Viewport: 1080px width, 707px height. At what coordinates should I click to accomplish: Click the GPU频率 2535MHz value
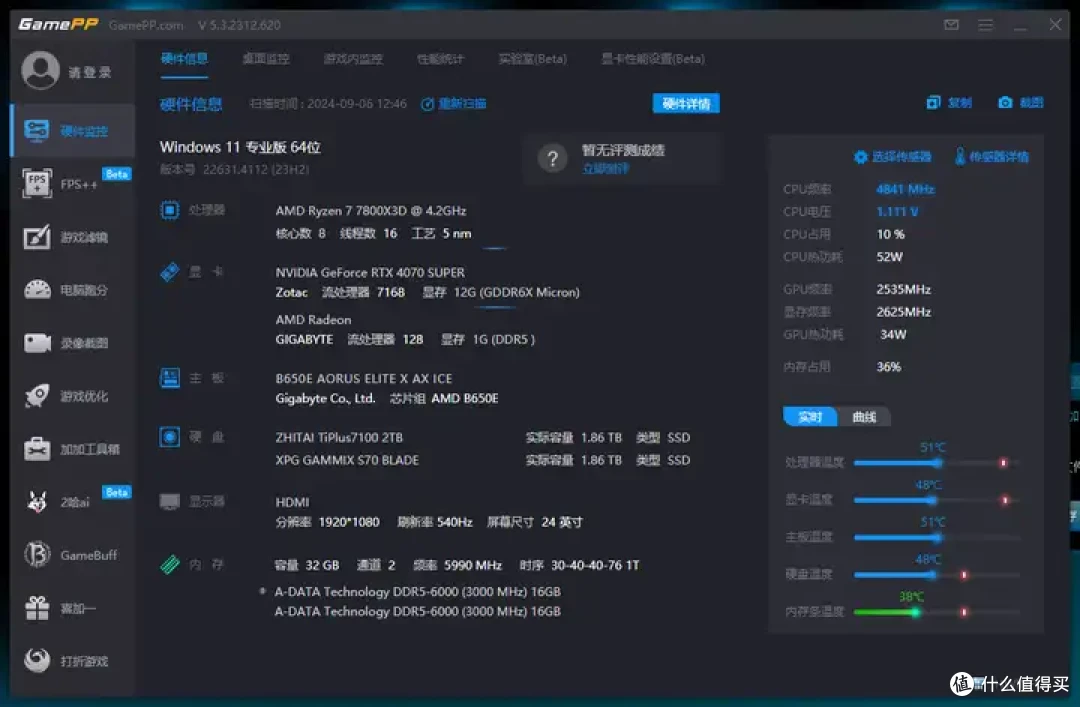point(903,289)
